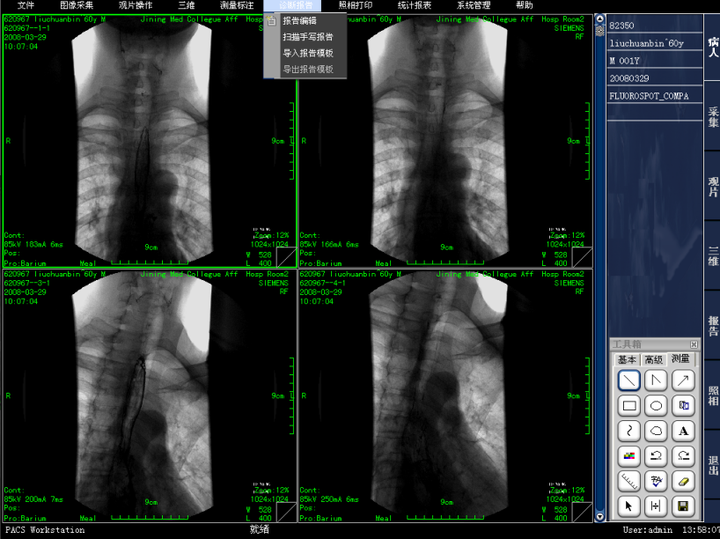Select the text annotation 'A' tool
The image size is (720, 539).
coord(683,431)
